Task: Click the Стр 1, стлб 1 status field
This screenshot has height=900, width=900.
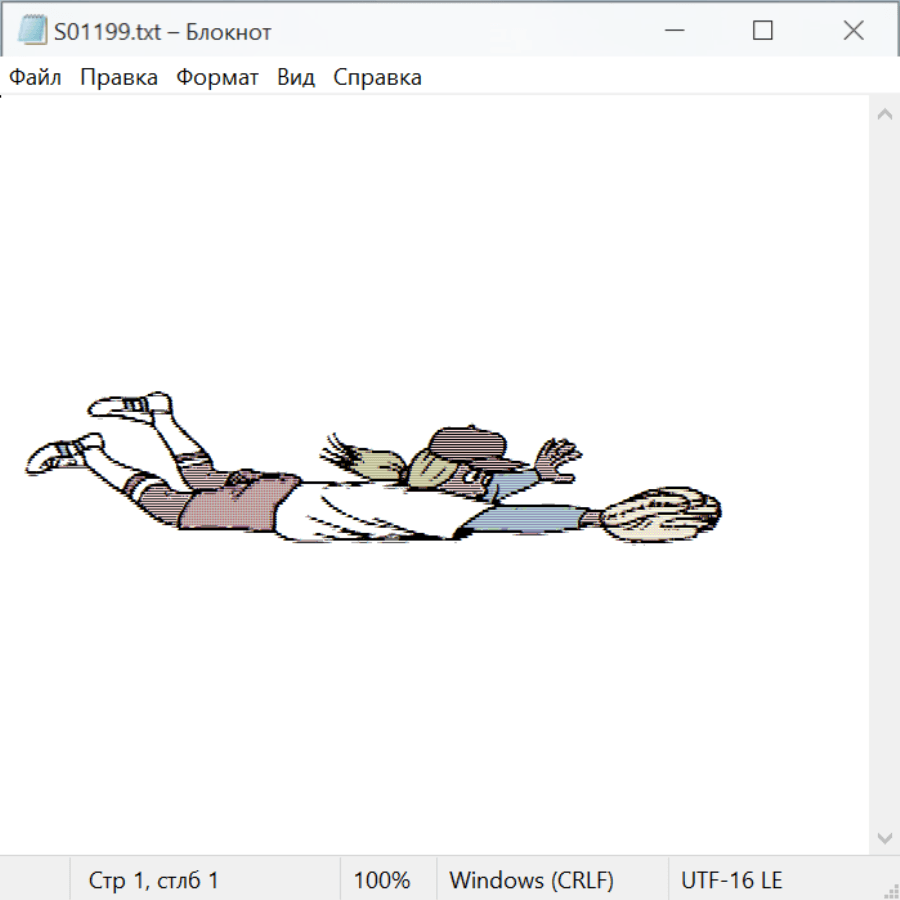Action: click(x=153, y=881)
